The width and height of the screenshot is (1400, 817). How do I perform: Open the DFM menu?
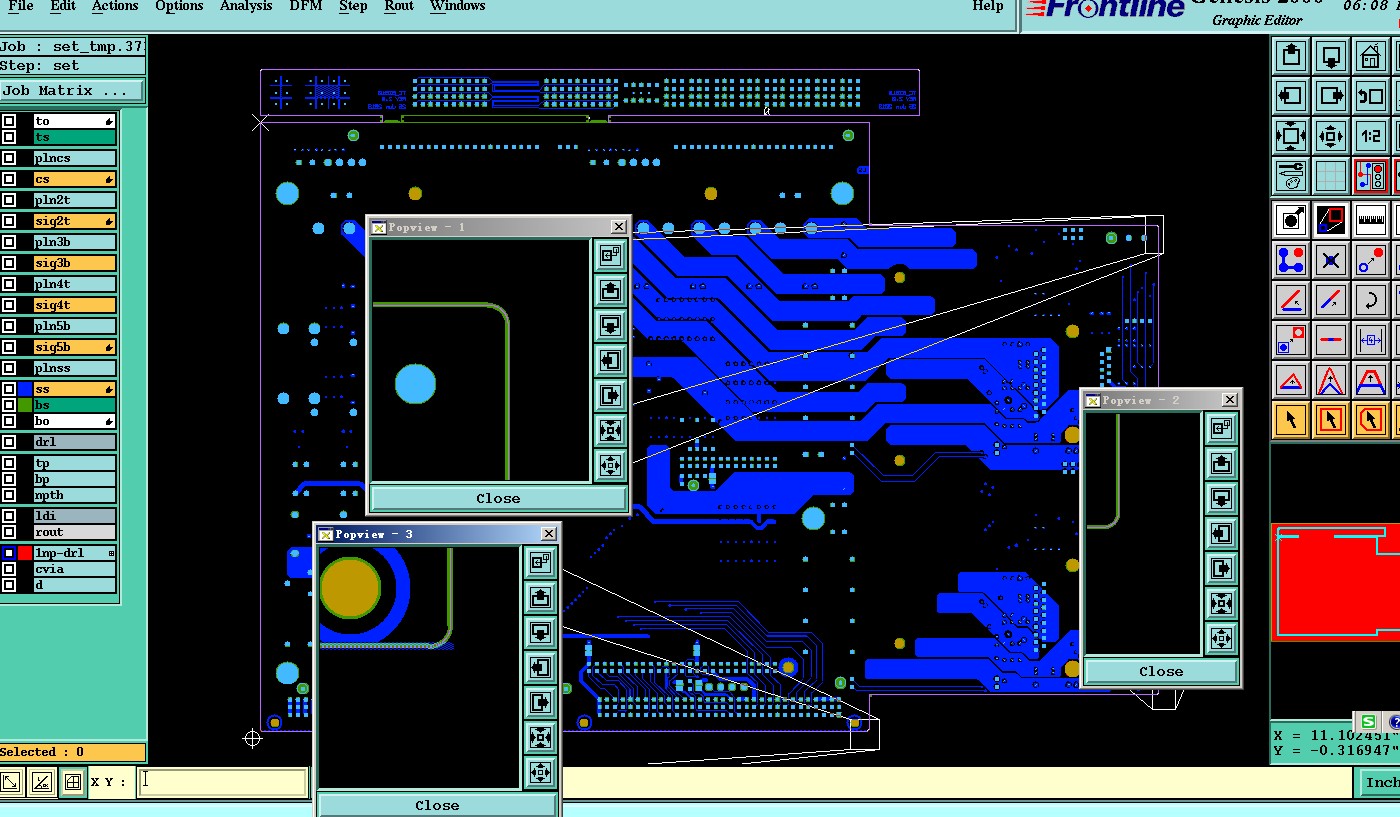coord(306,6)
